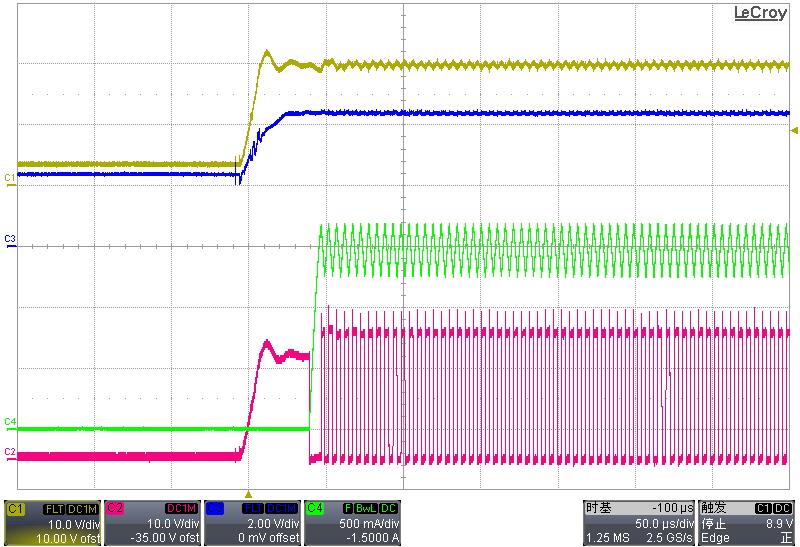800x547 pixels.
Task: Click the blue C3 channel descriptor box
Action: pyautogui.click(x=252, y=524)
